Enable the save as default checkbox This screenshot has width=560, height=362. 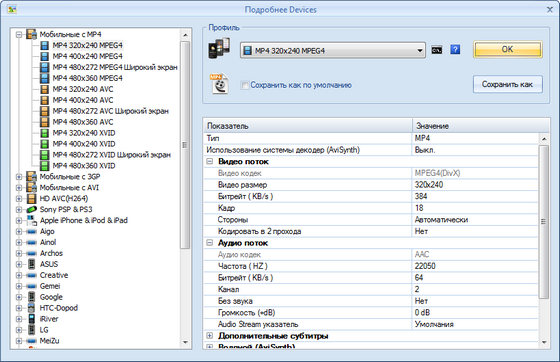coord(245,85)
